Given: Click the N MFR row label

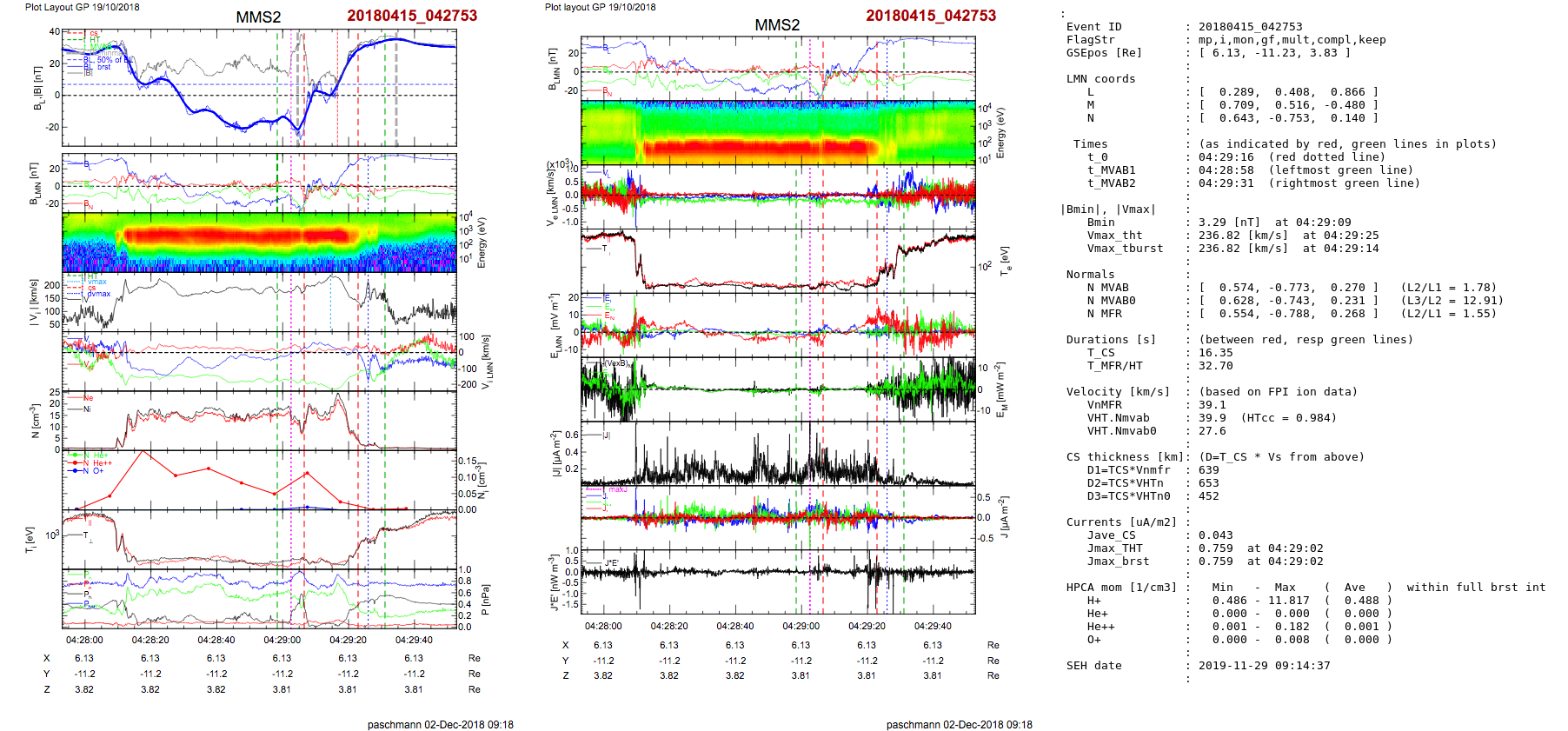Looking at the screenshot, I should 1104,314.
